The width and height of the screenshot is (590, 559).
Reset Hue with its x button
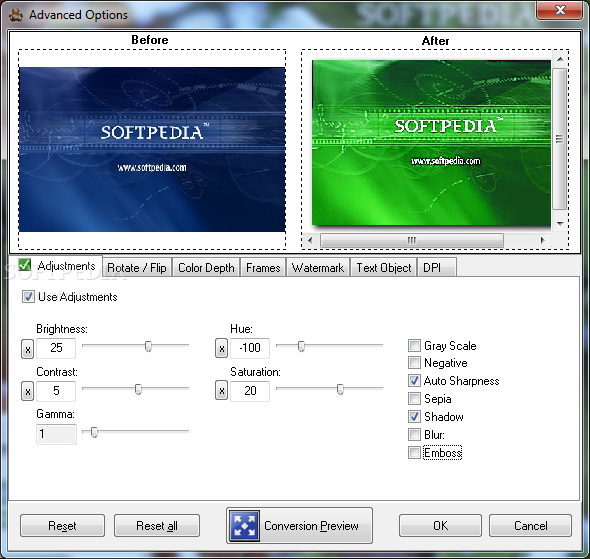222,348
